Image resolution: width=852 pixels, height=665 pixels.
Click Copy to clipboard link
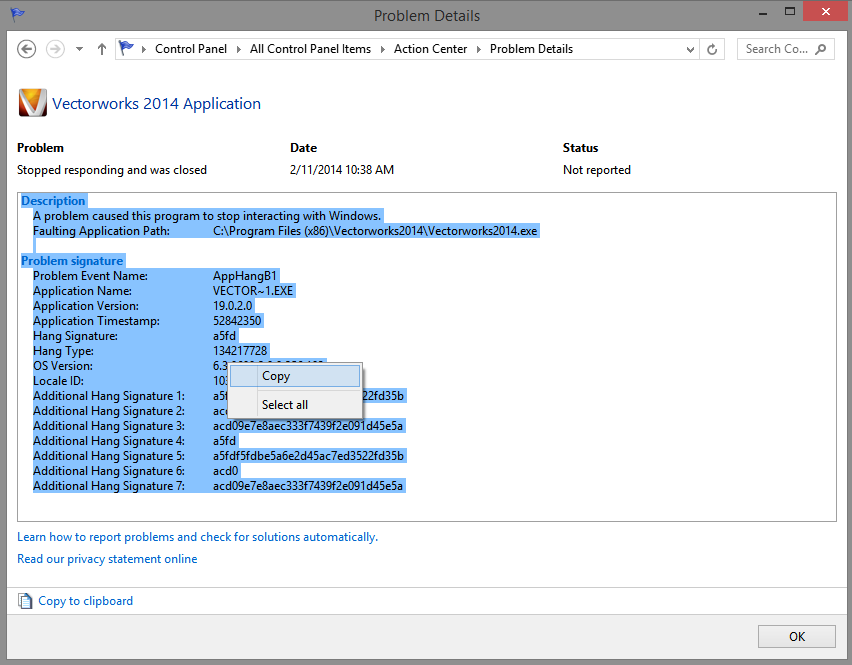click(x=85, y=601)
